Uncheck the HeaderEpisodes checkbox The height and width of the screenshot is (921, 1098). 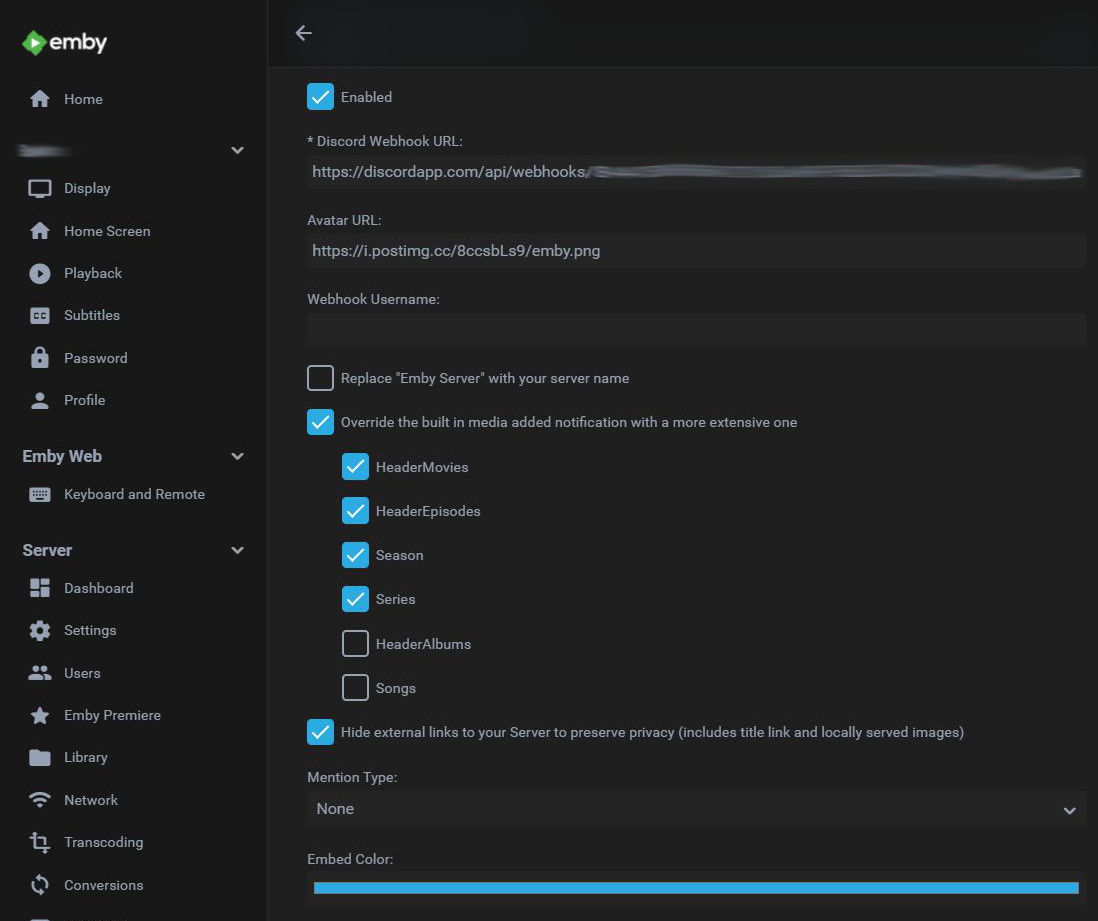[x=355, y=511]
